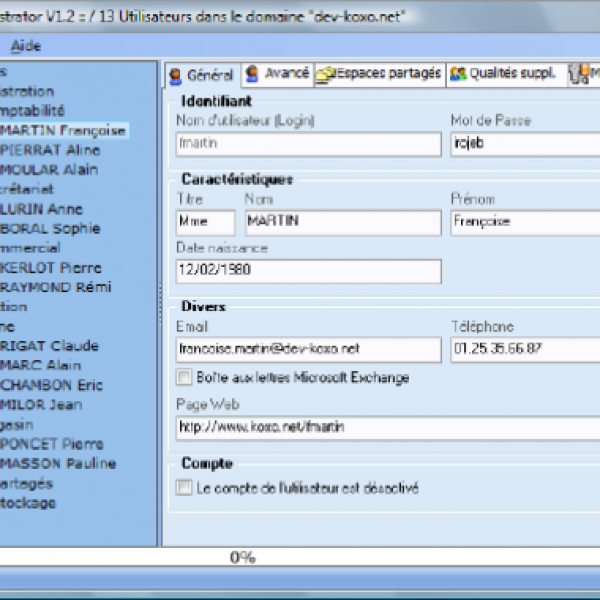Click the Espaces partagés folder icon

(x=325, y=75)
